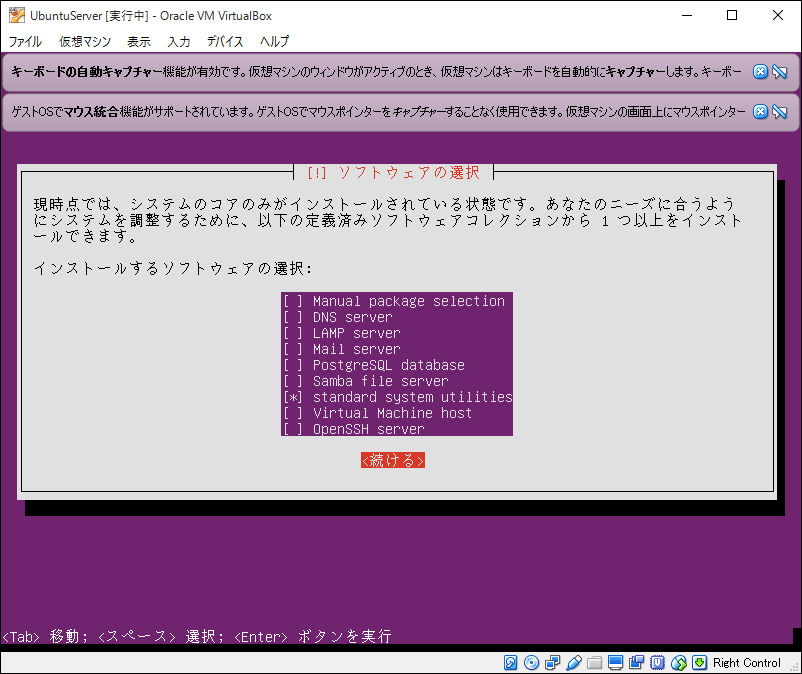Viewport: 802px width, 674px height.
Task: Uncheck standard system utilities
Action: pyautogui.click(x=292, y=397)
